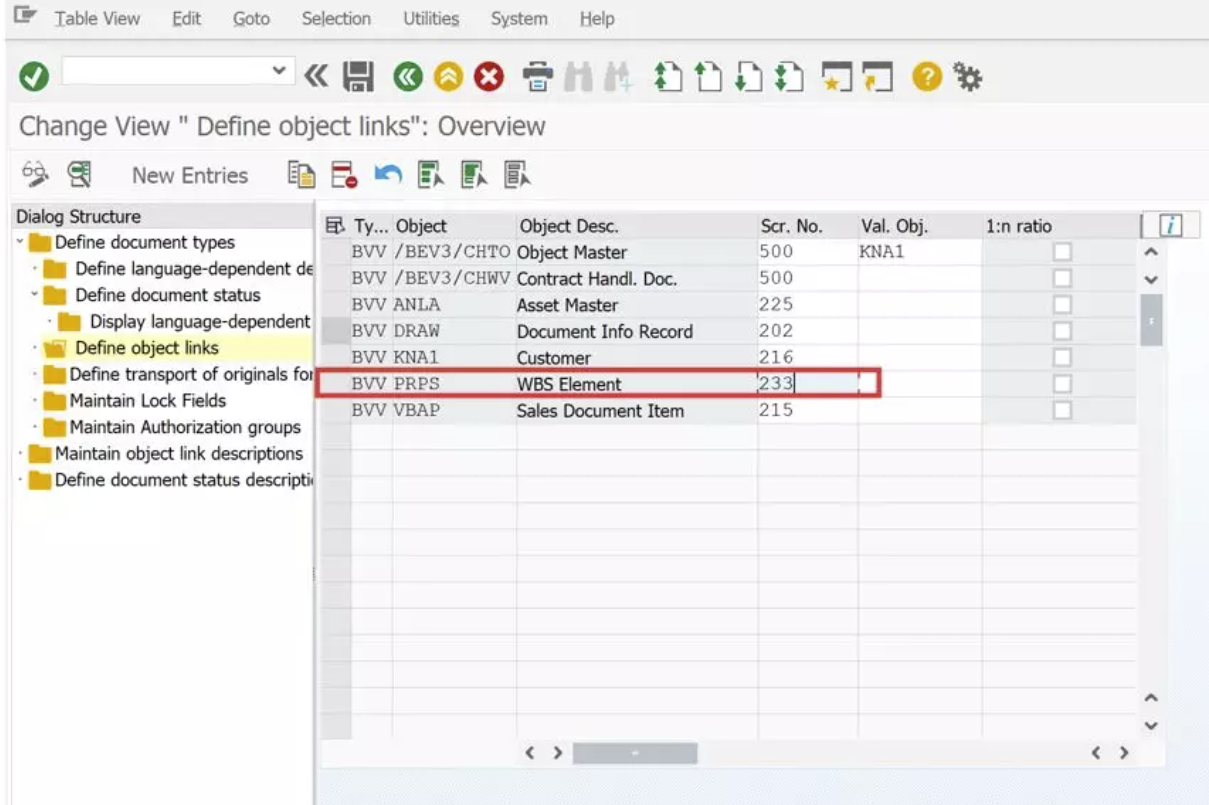Open the Table View menu
The height and width of the screenshot is (805, 1209).
[x=97, y=18]
